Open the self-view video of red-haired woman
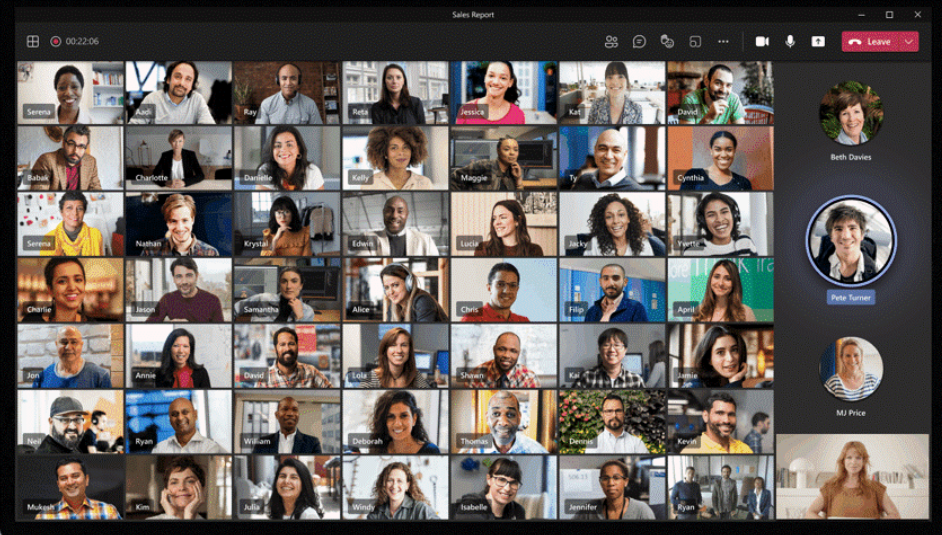Viewport: 942px width, 535px height. (852, 476)
